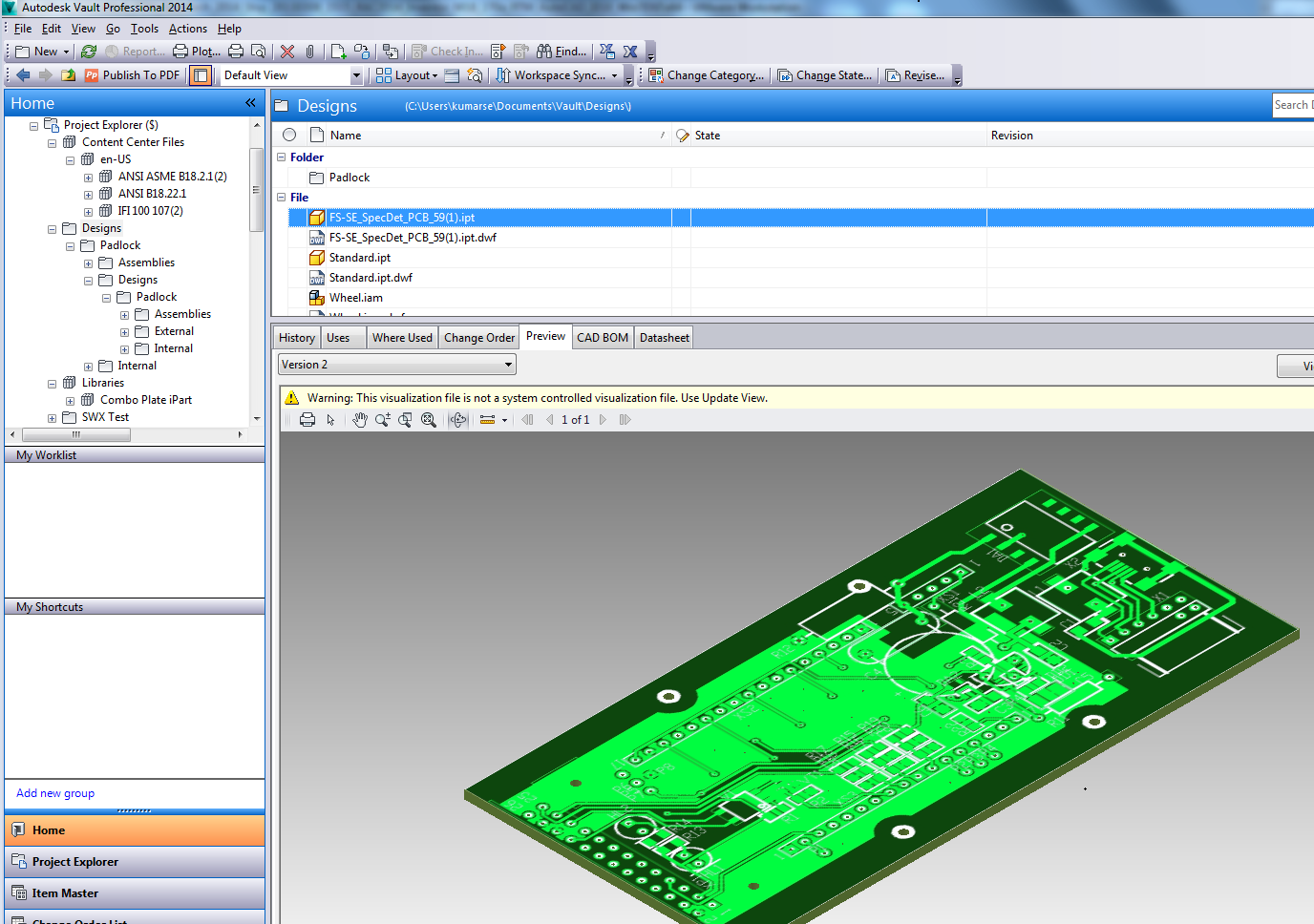Click Publish To PDF icon
Viewport: 1314px width, 924px height.
92,74
